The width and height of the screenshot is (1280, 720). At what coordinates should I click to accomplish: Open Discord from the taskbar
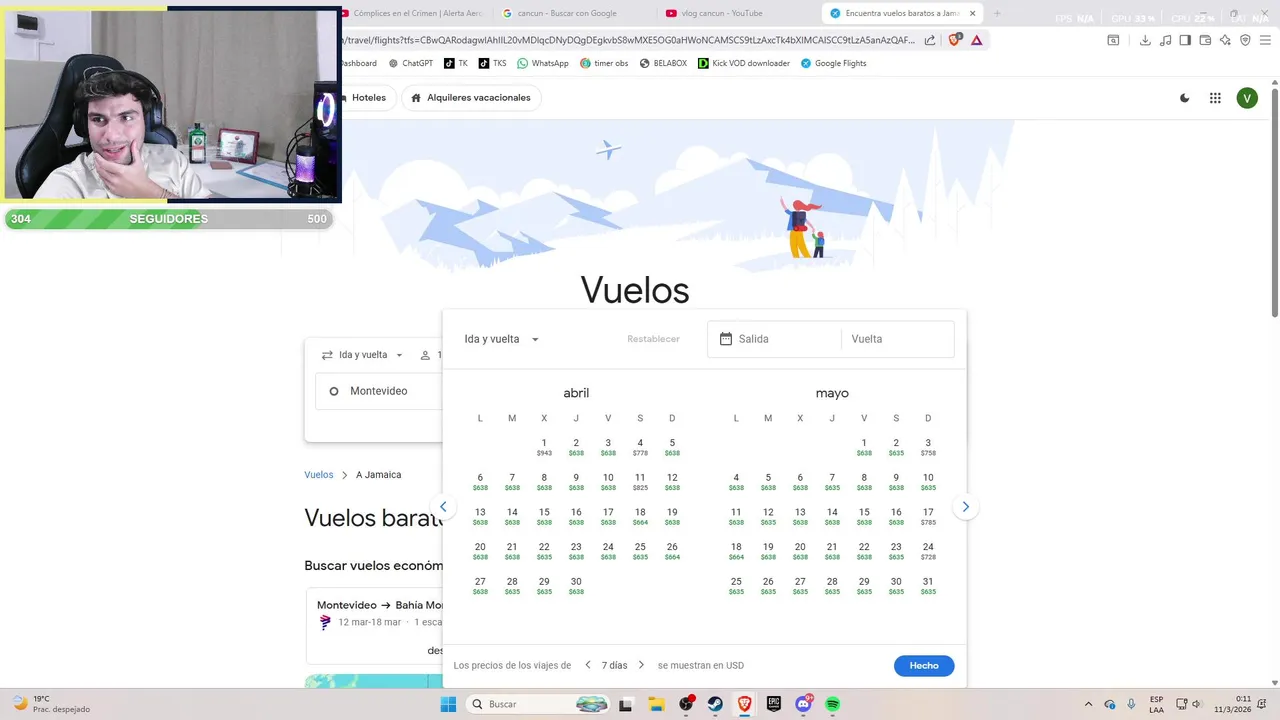(x=803, y=704)
